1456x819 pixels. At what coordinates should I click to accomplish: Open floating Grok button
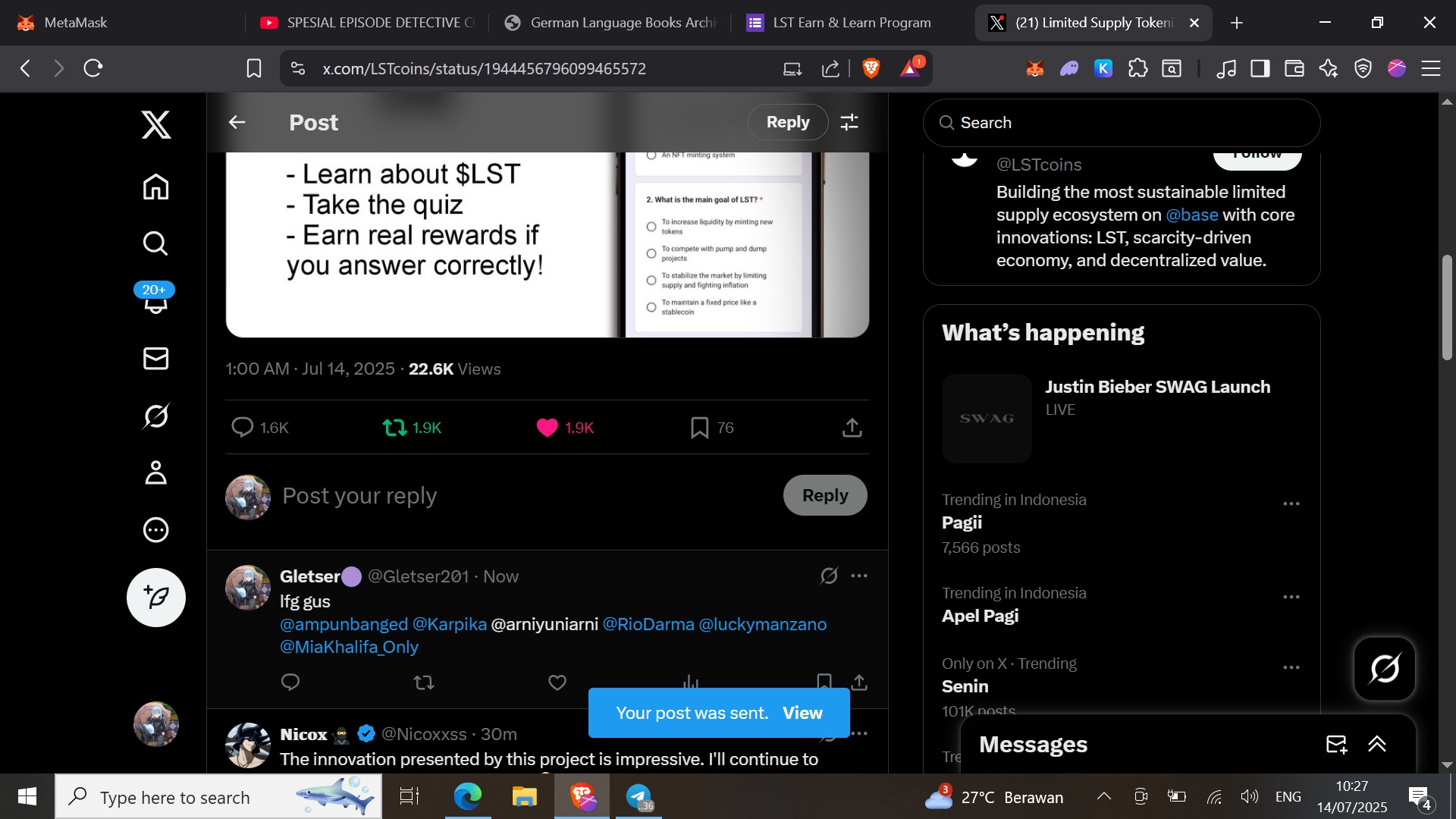pos(1385,669)
